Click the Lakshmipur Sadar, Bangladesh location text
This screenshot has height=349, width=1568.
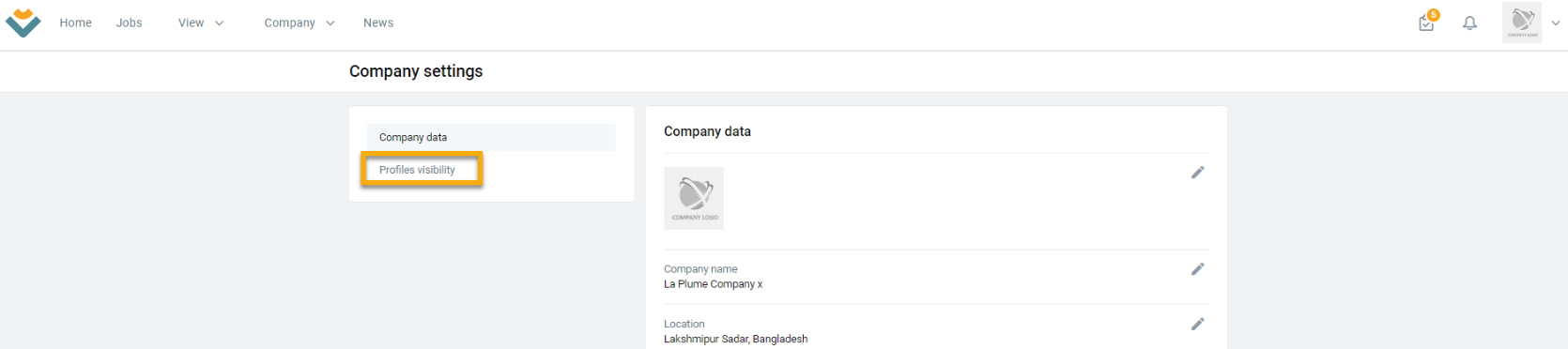(x=736, y=340)
